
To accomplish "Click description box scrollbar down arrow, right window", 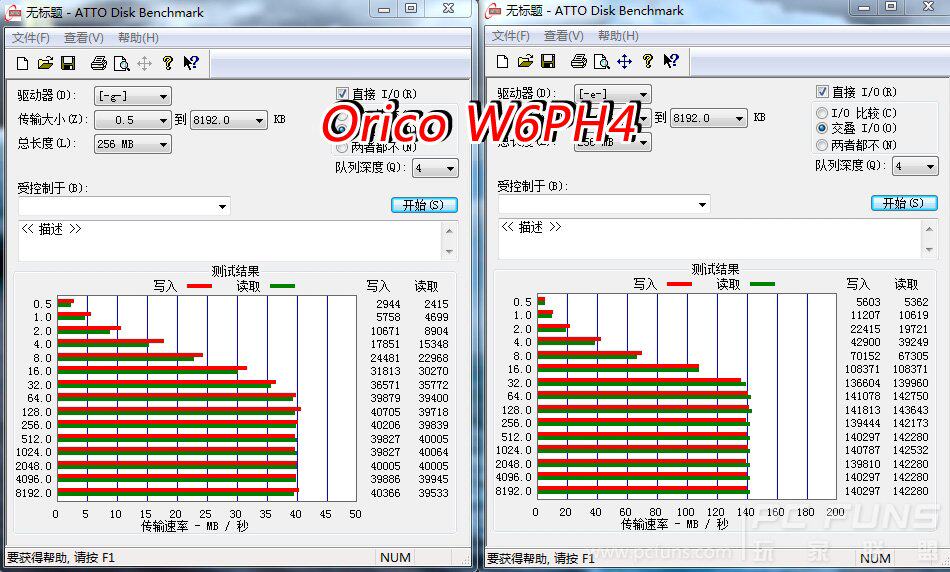I will (x=929, y=250).
